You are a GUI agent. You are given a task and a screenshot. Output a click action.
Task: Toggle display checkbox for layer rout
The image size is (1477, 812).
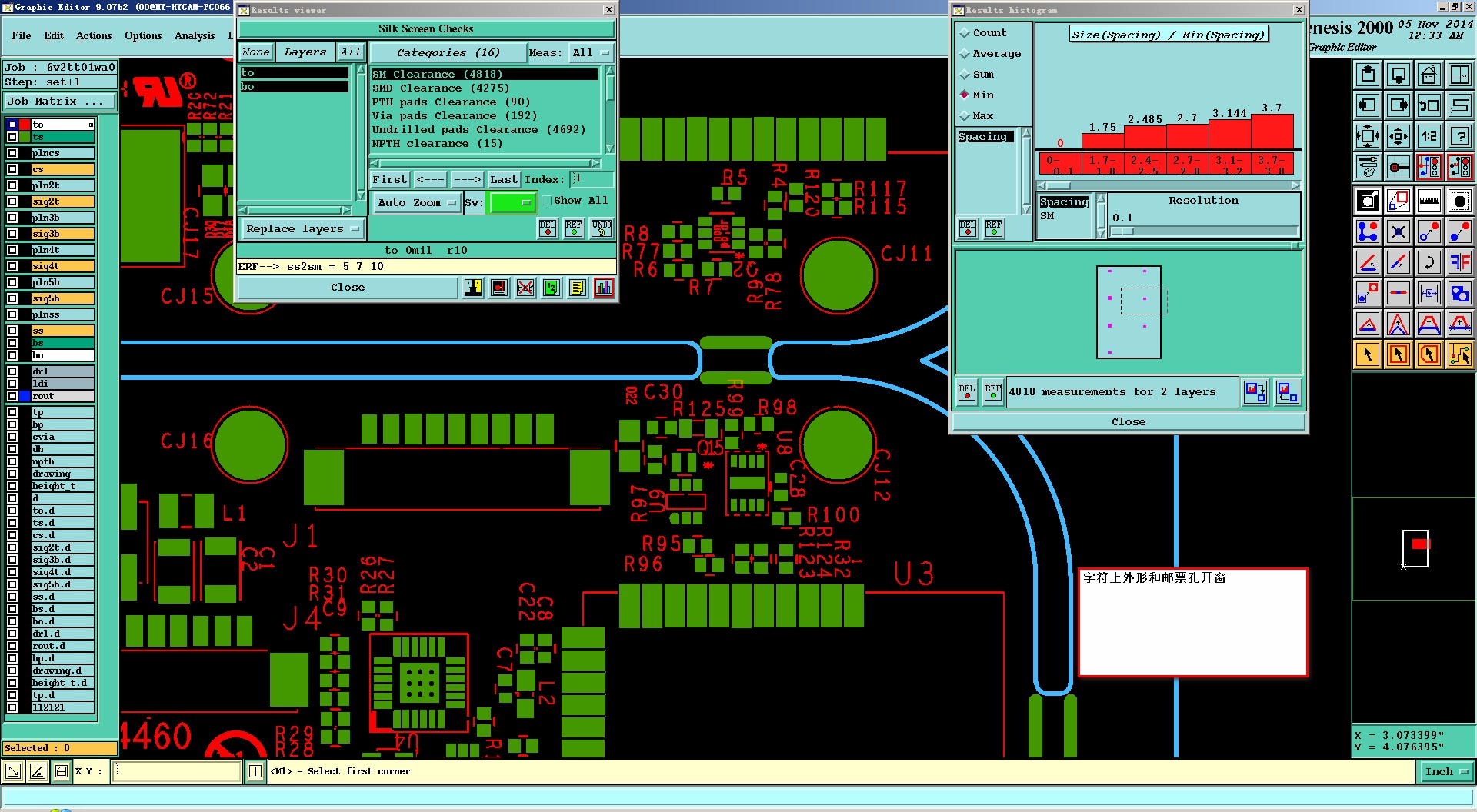pos(12,396)
